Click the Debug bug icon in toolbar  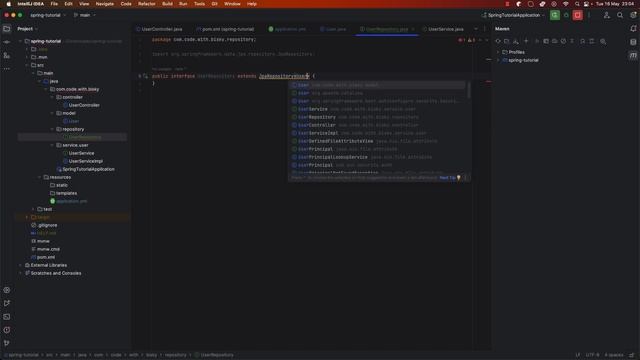point(566,15)
